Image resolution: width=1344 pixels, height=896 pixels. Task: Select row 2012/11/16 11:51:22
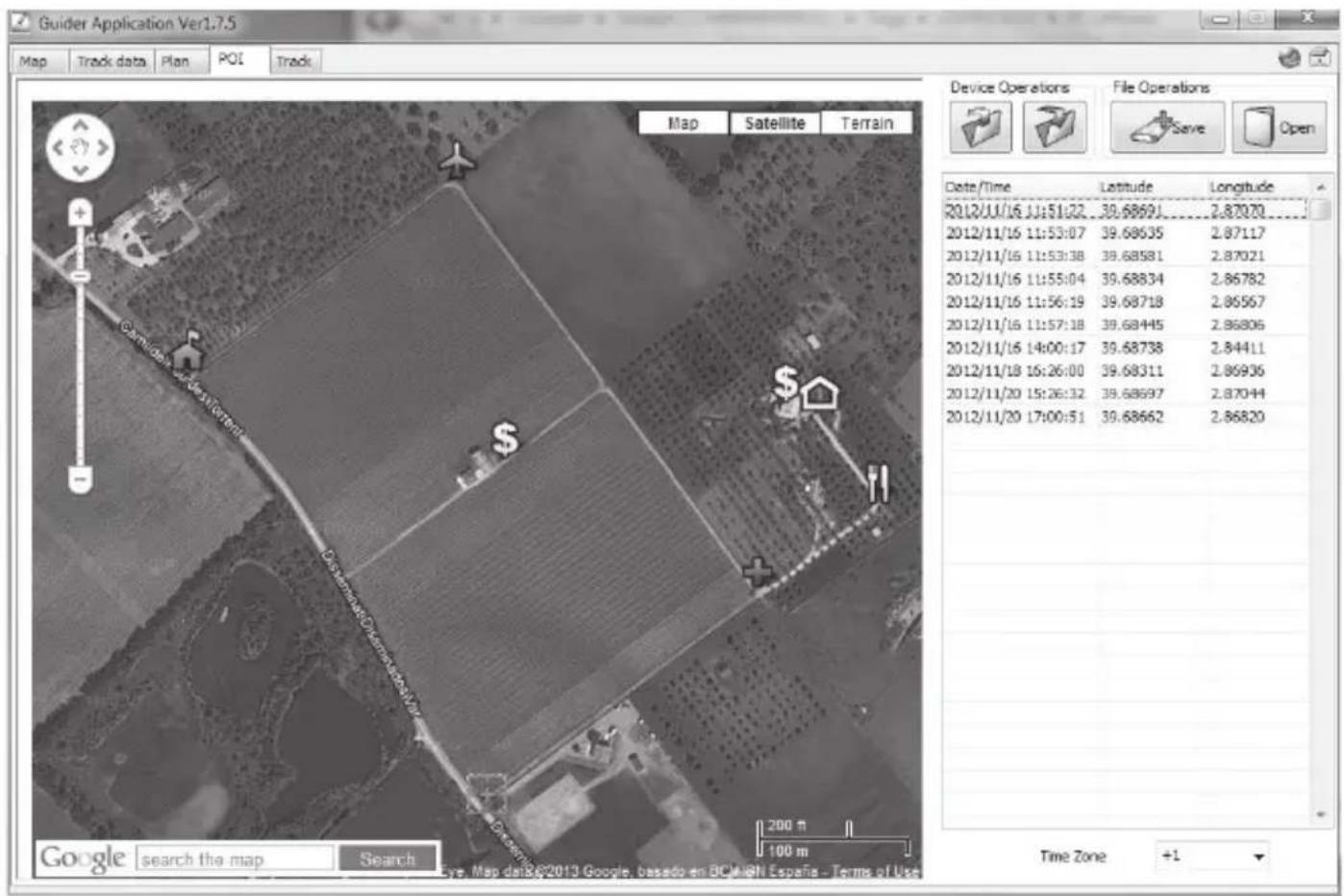(x=1126, y=210)
